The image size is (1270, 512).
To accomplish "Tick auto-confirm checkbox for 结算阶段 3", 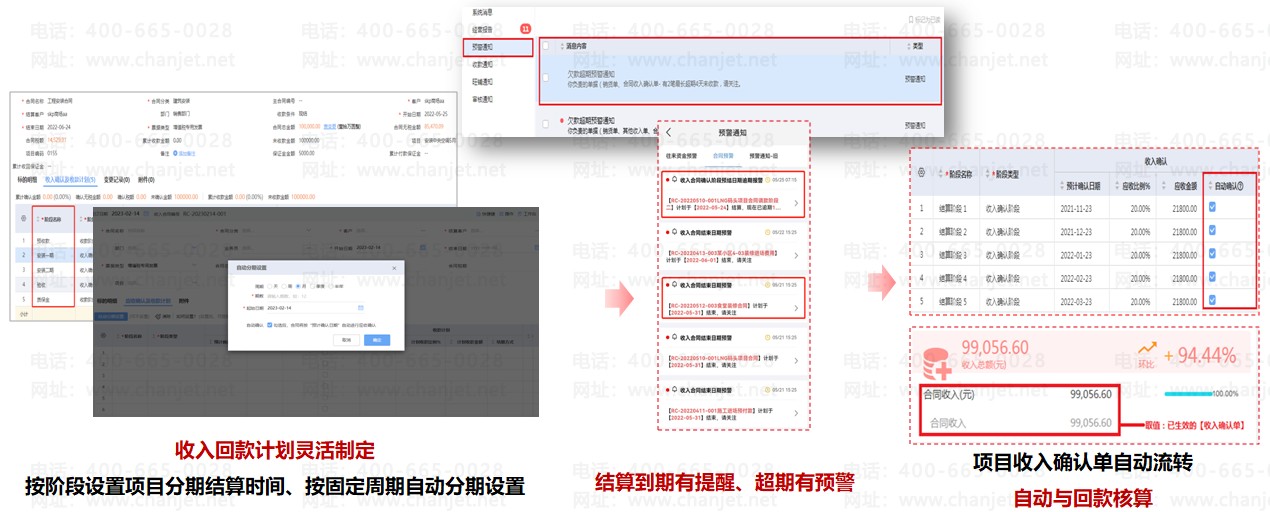I will point(1213,254).
